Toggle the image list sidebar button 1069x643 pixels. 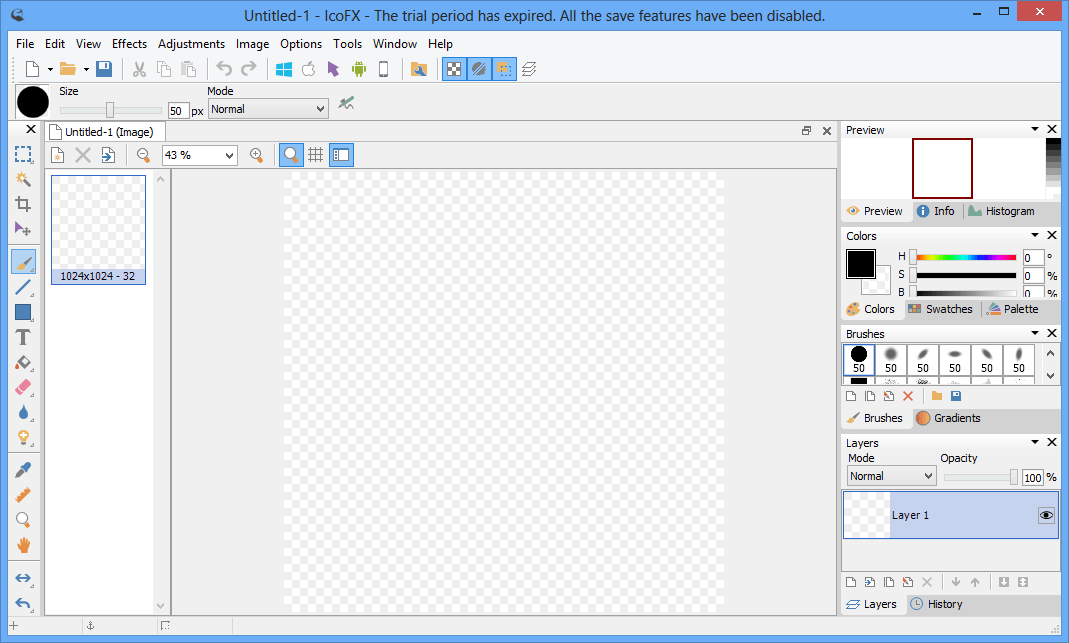342,155
